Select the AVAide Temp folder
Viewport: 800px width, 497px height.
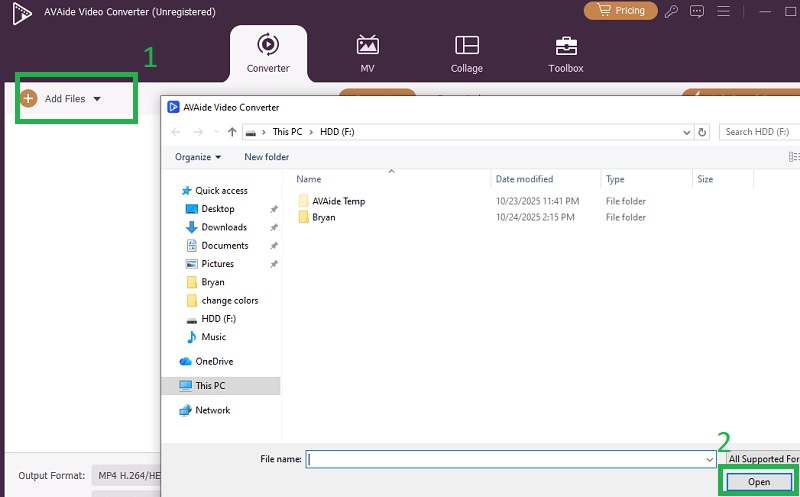click(338, 201)
